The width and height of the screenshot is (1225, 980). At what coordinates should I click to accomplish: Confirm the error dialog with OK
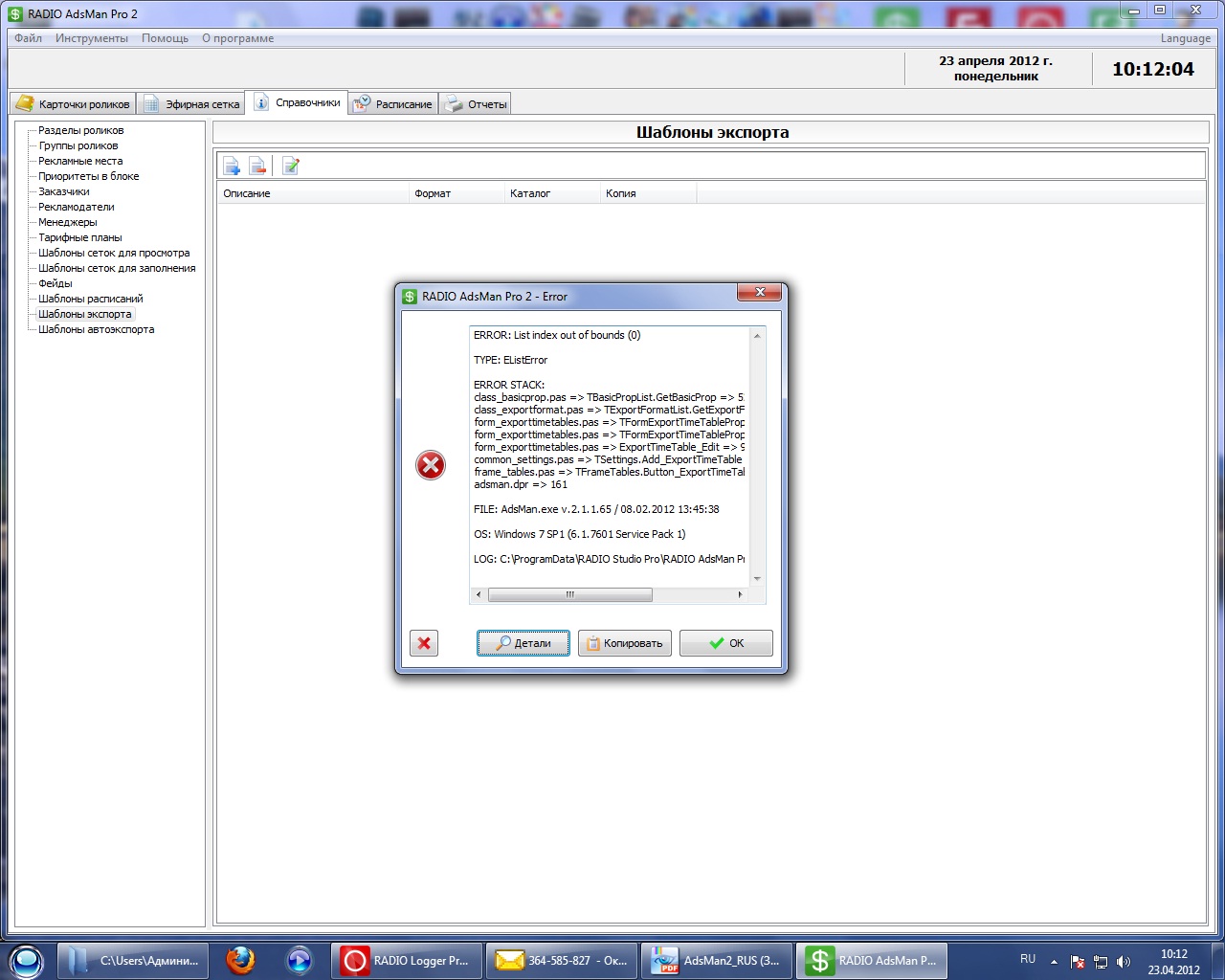[x=726, y=643]
